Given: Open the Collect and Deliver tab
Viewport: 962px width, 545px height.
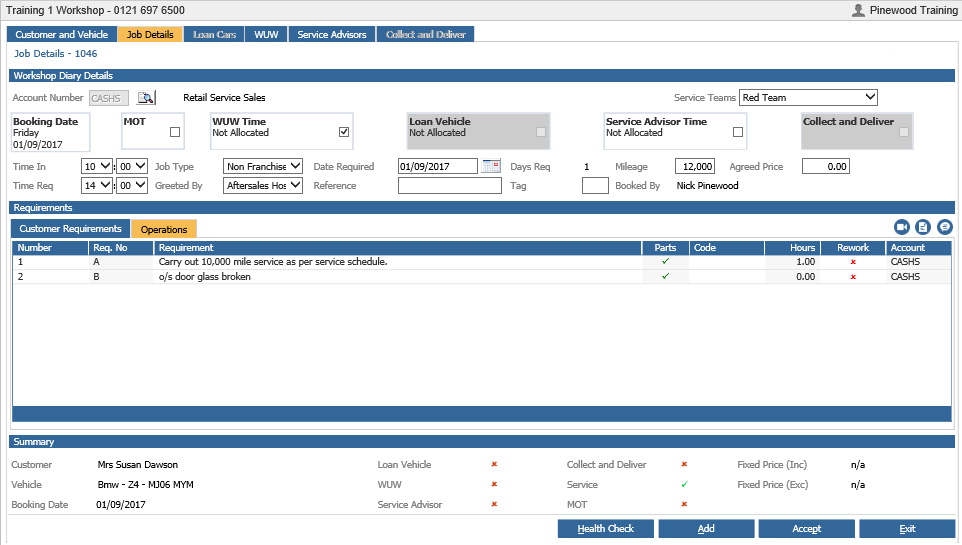Looking at the screenshot, I should (x=426, y=34).
